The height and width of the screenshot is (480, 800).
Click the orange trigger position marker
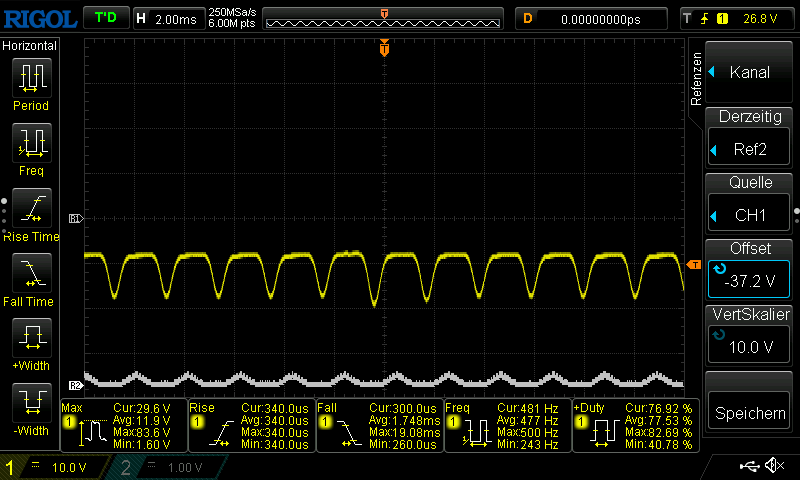[384, 48]
